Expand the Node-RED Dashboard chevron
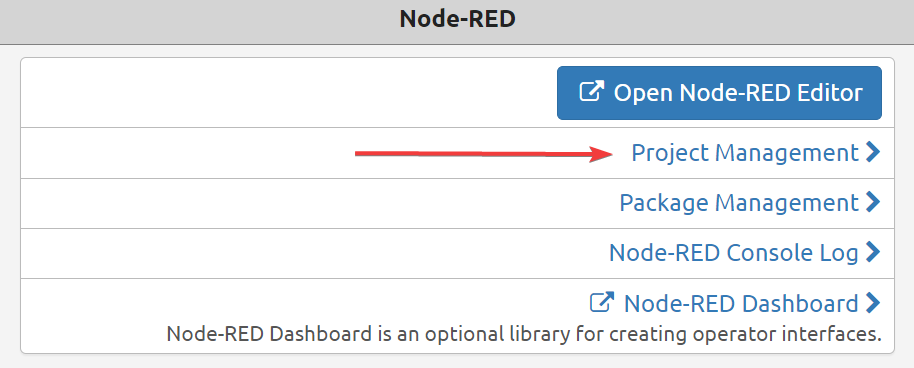The image size is (914, 368). 873,303
